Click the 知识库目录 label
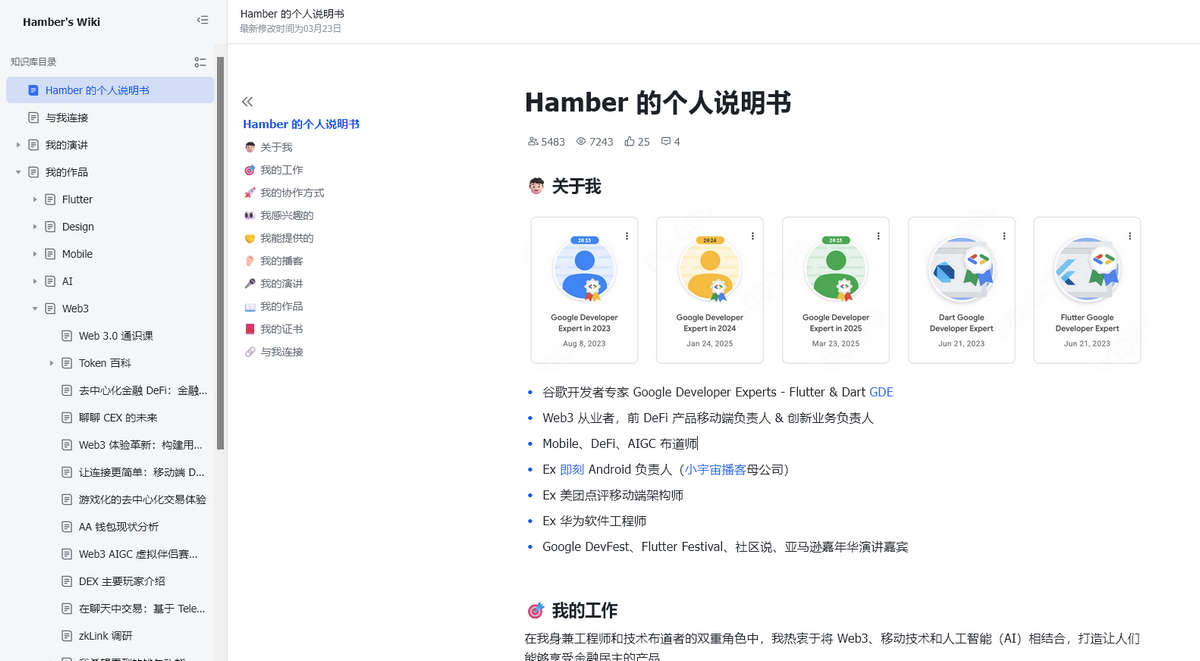Image resolution: width=1200 pixels, height=661 pixels. [x=33, y=62]
